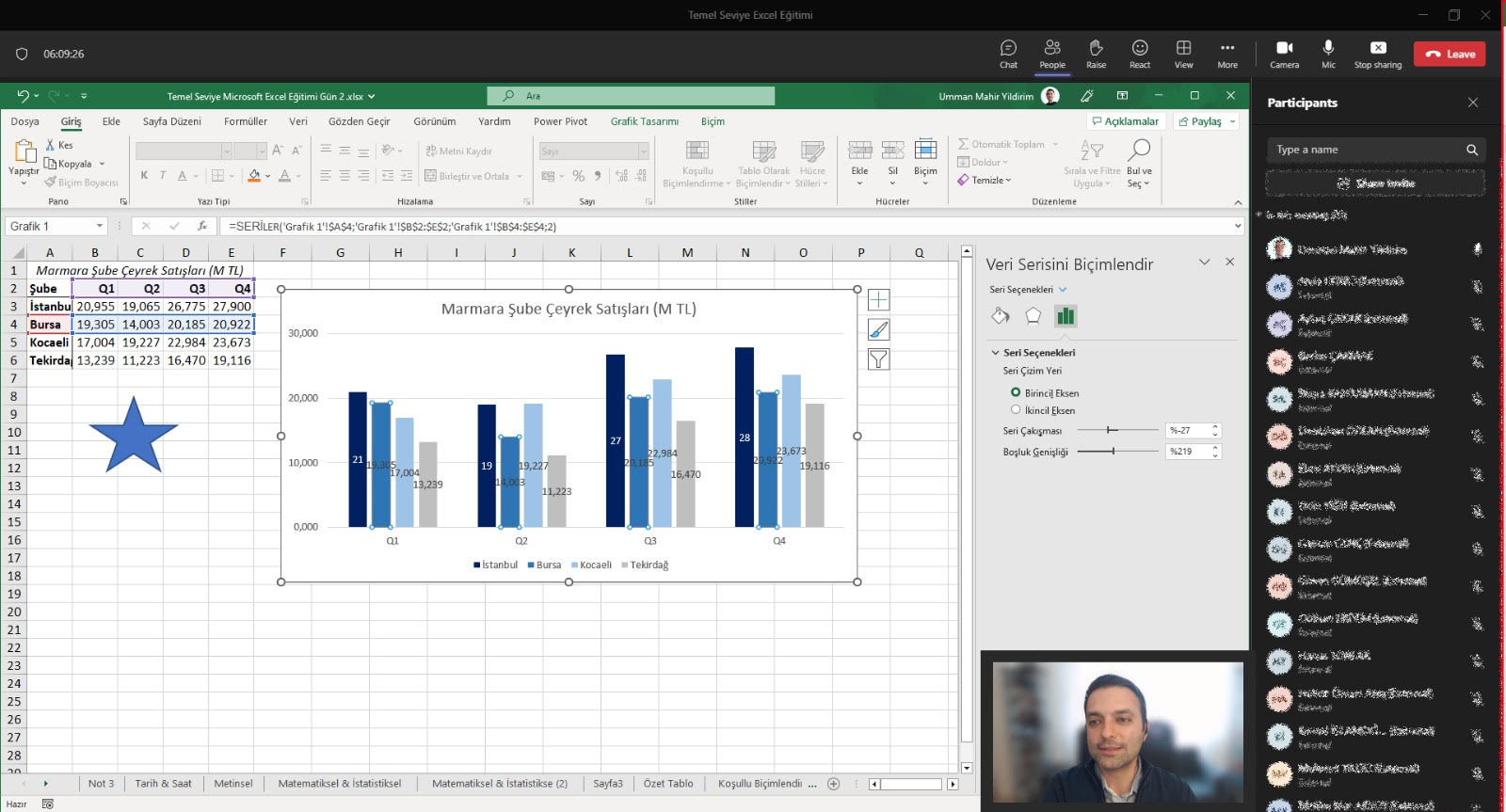This screenshot has height=812, width=1506.
Task: Select the Birincil Eksen radio button
Action: click(1016, 392)
